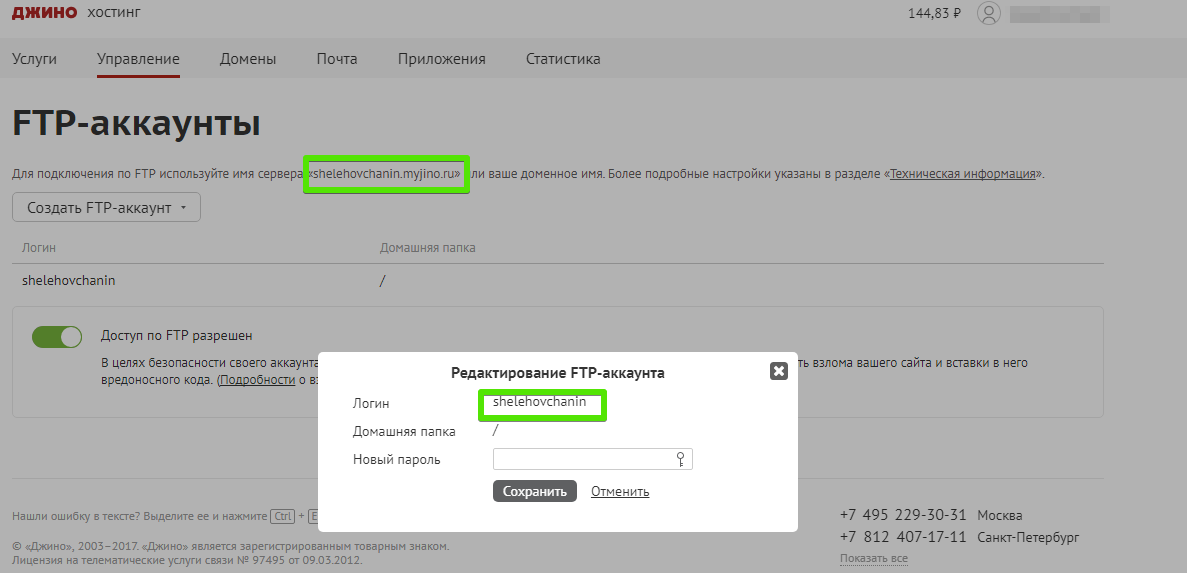The height and width of the screenshot is (573, 1187).
Task: Toggle the FTP access switch
Action: tap(57, 337)
